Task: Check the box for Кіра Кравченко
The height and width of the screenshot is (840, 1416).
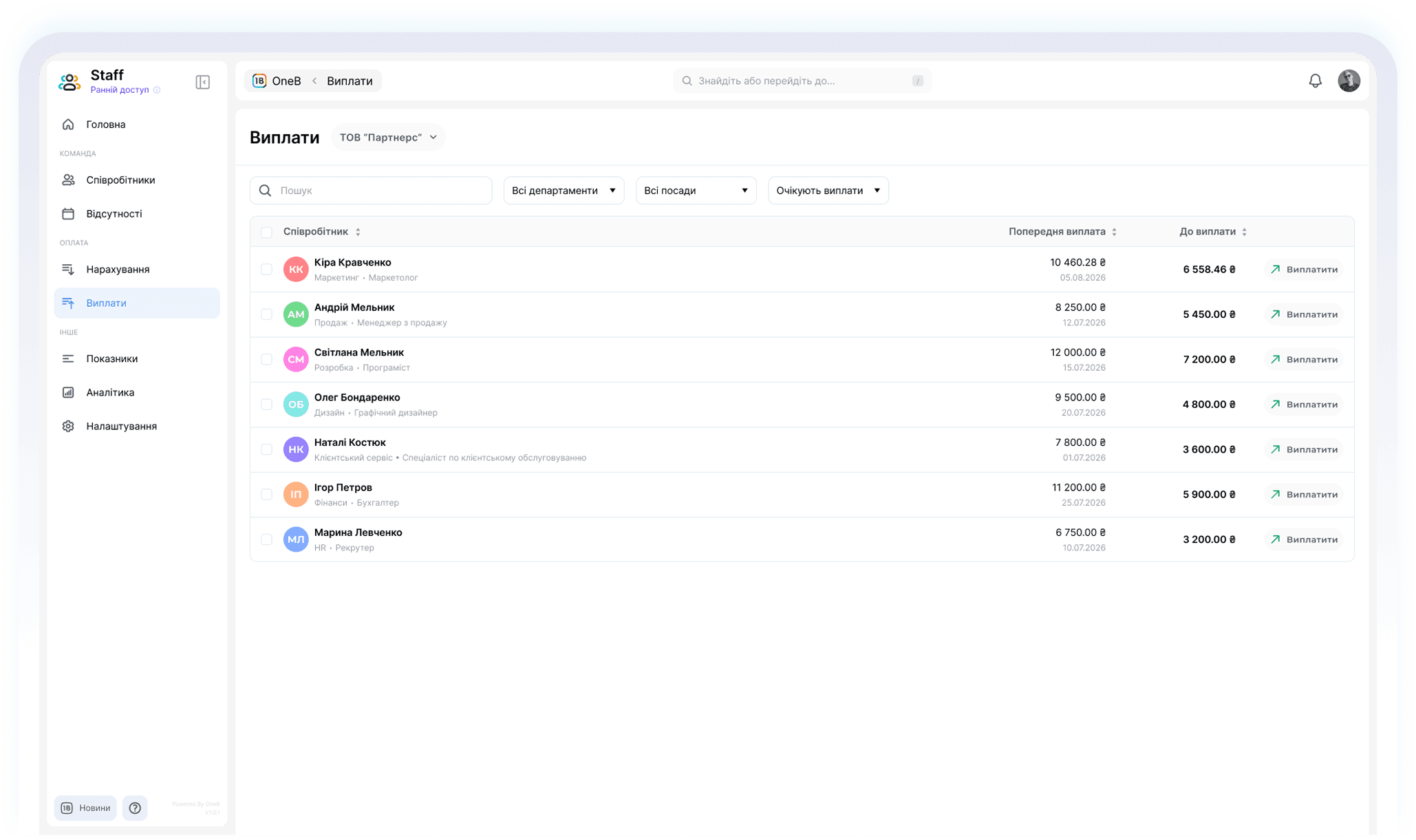Action: pyautogui.click(x=266, y=269)
